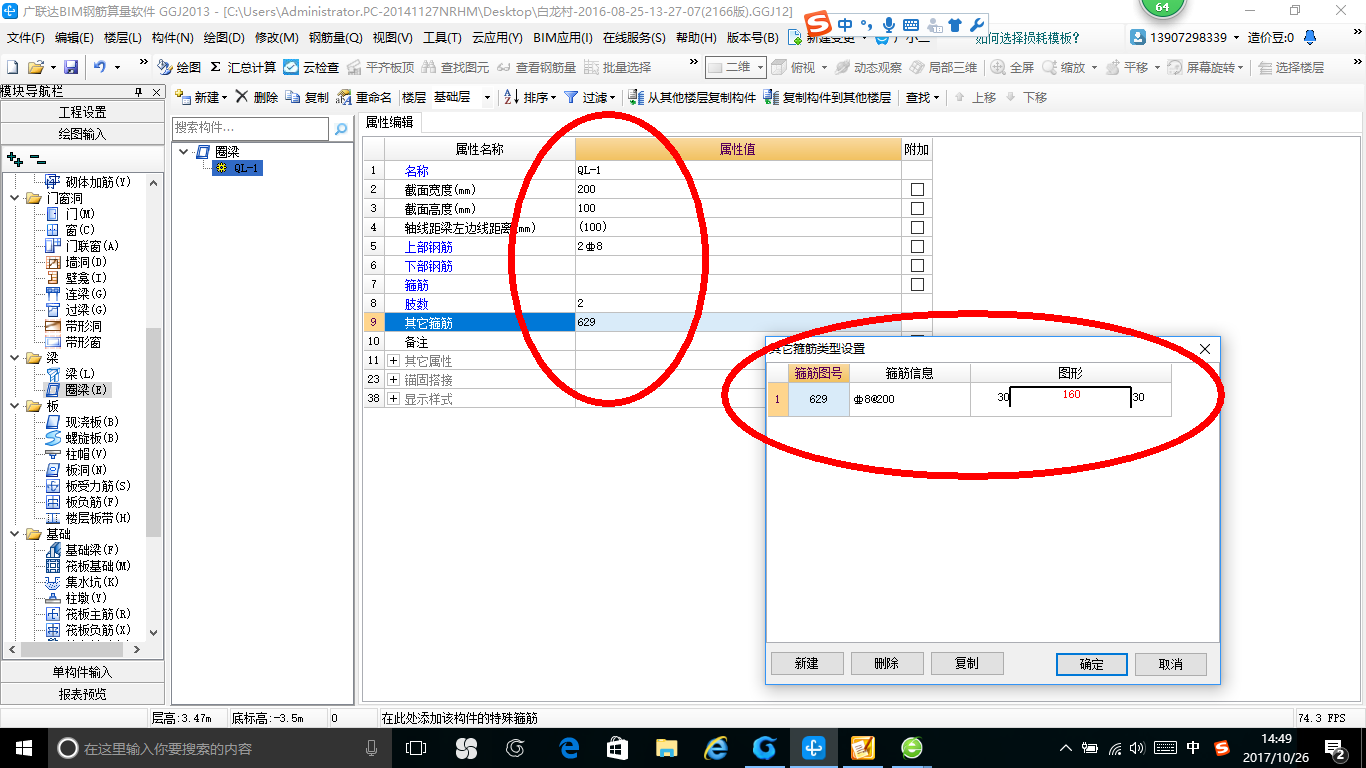This screenshot has width=1366, height=768.
Task: Click 新建 button in stirrup dialog
Action: pos(807,664)
